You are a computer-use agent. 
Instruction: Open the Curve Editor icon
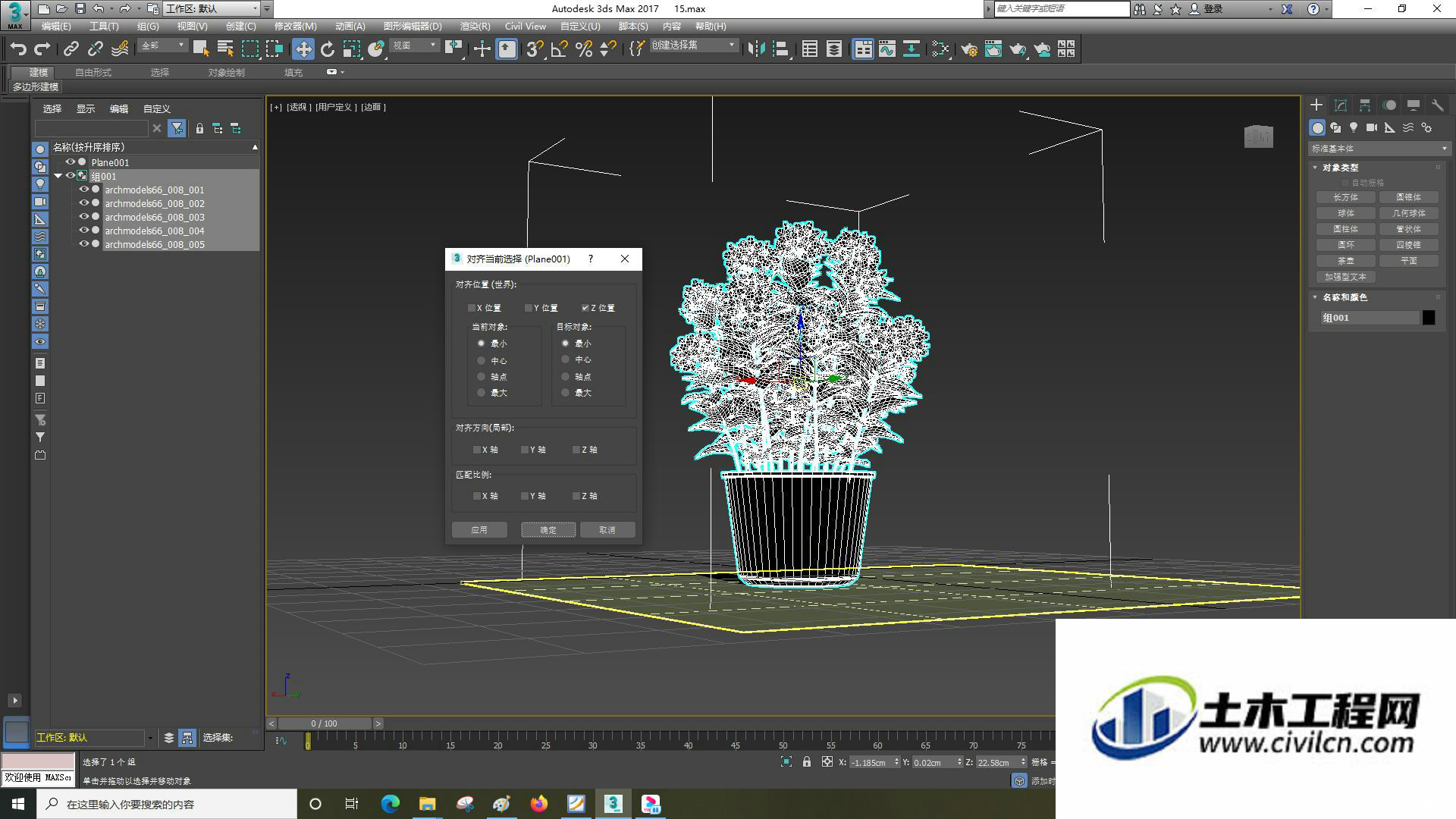[887, 49]
